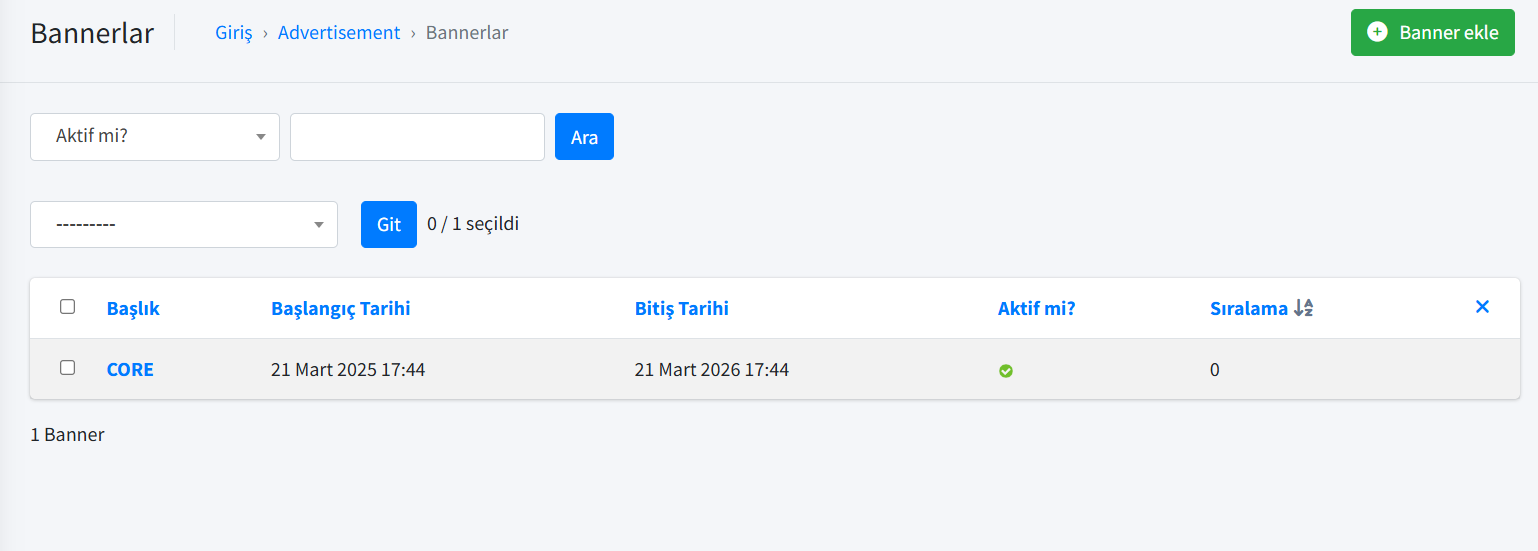Open the CORE banner entry

pyautogui.click(x=130, y=369)
